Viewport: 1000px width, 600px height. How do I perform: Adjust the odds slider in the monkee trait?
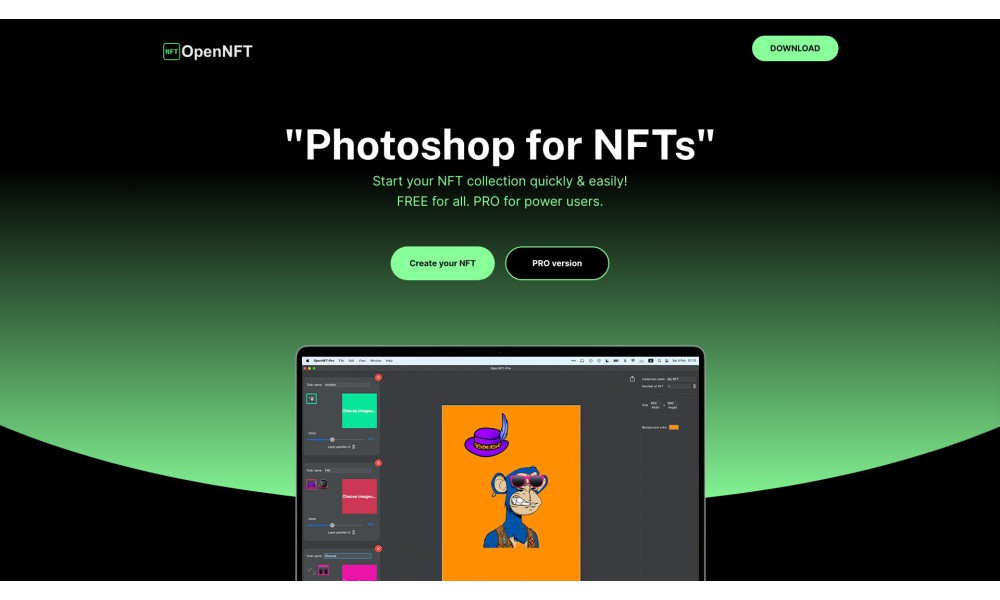tap(332, 439)
